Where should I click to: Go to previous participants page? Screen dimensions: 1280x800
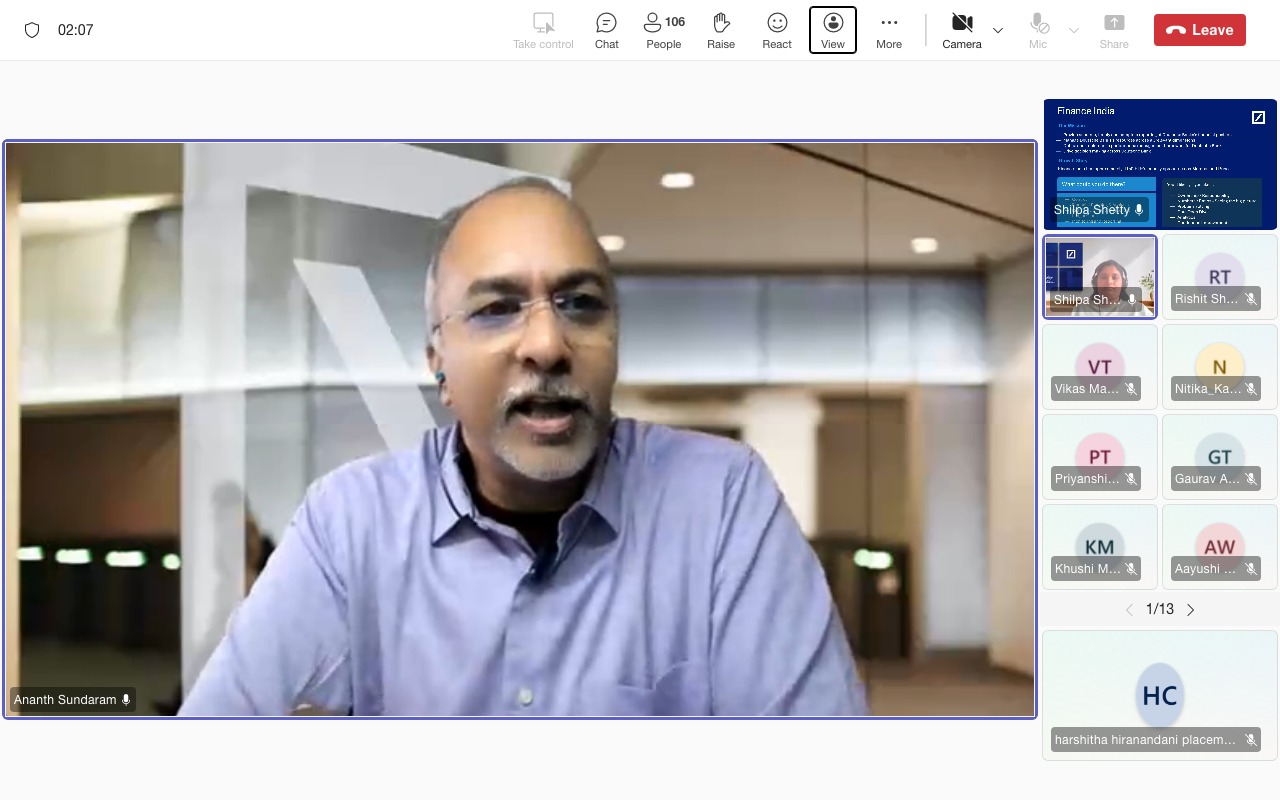[x=1129, y=609]
